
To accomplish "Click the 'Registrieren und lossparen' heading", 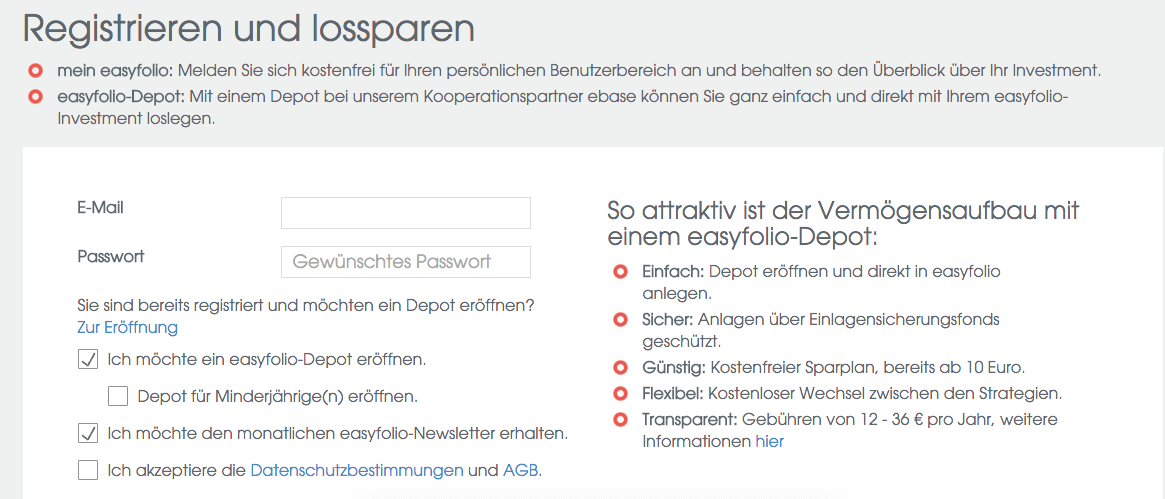I will pyautogui.click(x=249, y=29).
